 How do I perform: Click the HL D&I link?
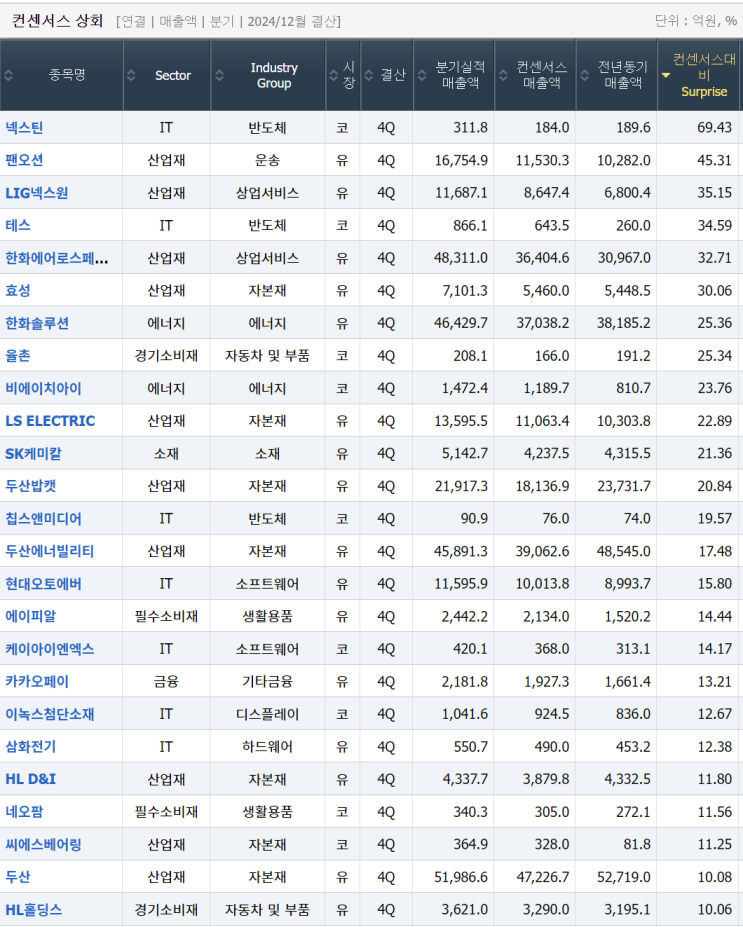tap(31, 779)
